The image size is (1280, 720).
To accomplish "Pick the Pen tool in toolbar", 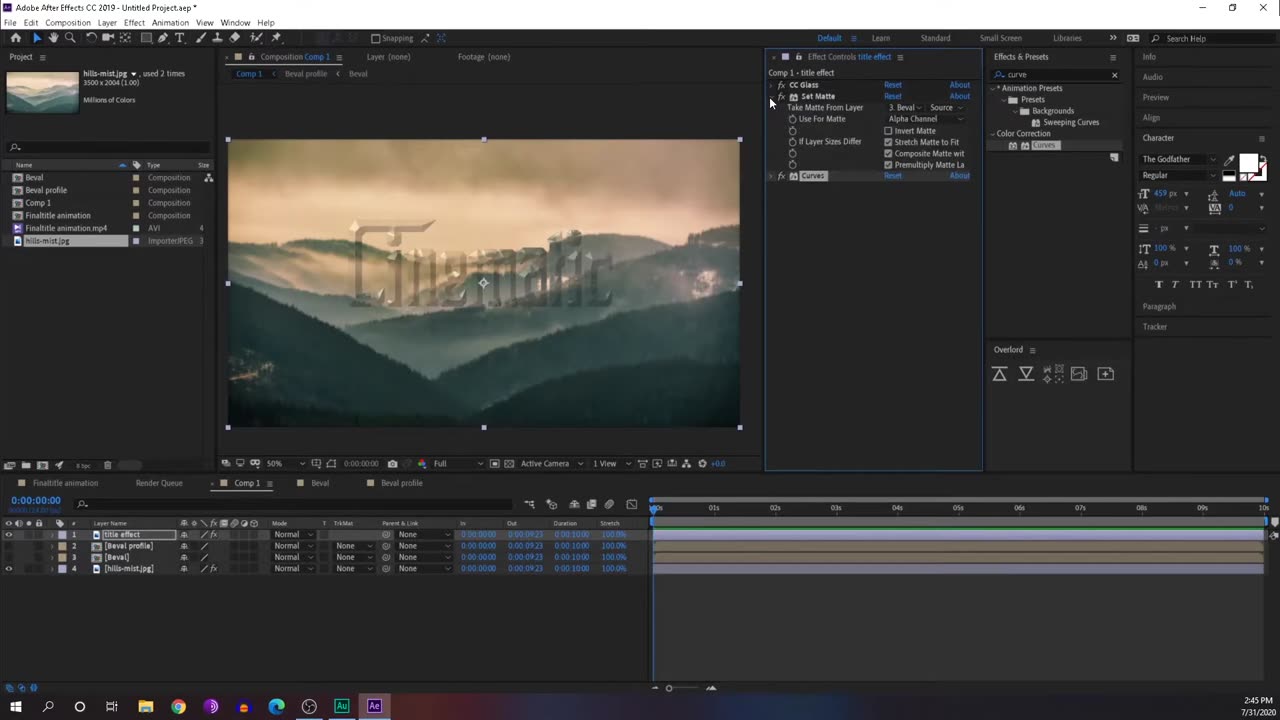I will (163, 38).
